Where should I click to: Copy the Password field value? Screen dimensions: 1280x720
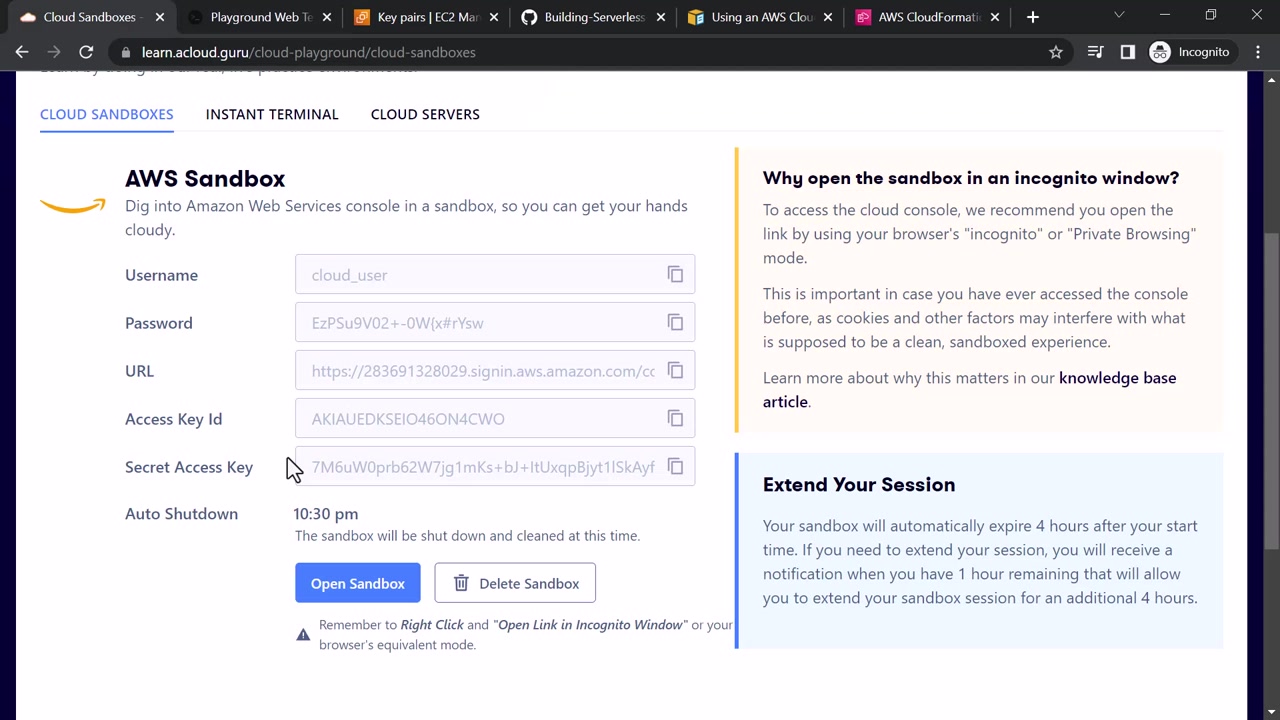click(x=675, y=323)
